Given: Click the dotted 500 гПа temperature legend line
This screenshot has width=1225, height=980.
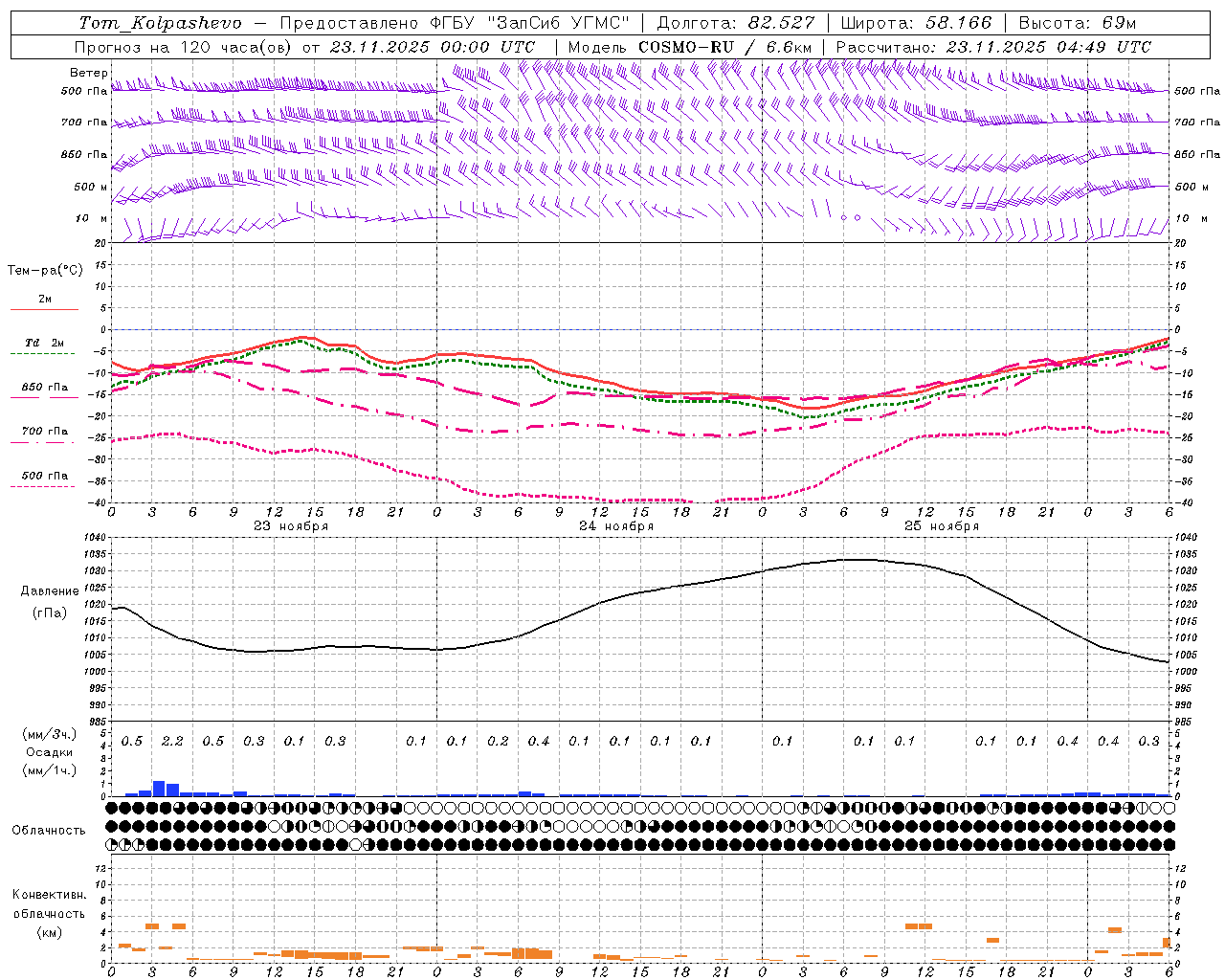Looking at the screenshot, I should point(44,486).
